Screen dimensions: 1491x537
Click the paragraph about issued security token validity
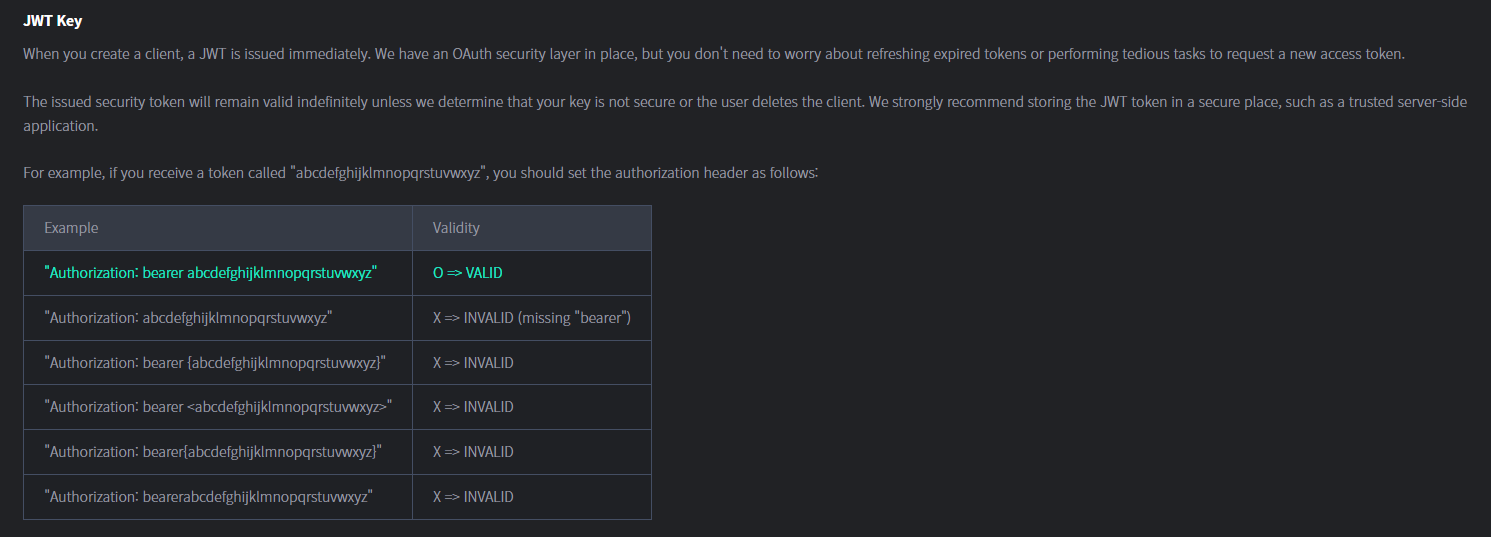745,114
